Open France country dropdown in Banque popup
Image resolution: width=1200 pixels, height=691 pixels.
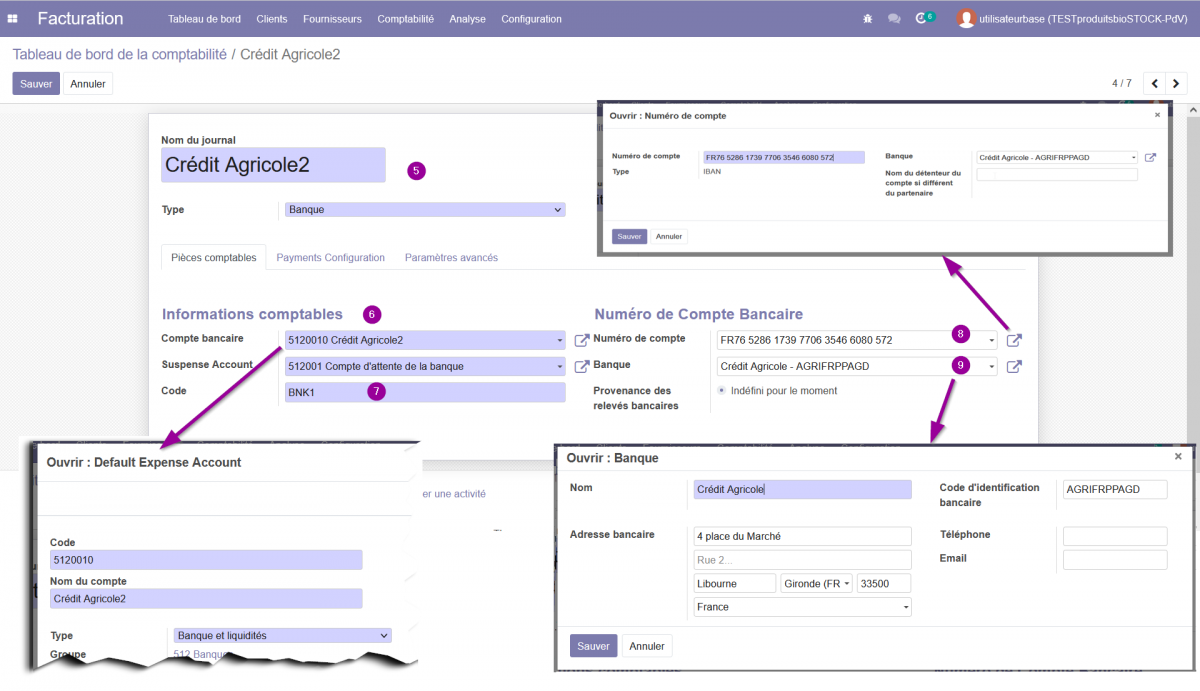(803, 607)
